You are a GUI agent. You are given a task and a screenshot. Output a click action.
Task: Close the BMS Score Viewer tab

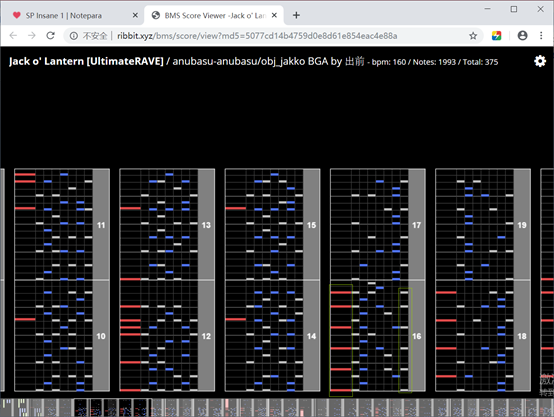click(x=274, y=15)
